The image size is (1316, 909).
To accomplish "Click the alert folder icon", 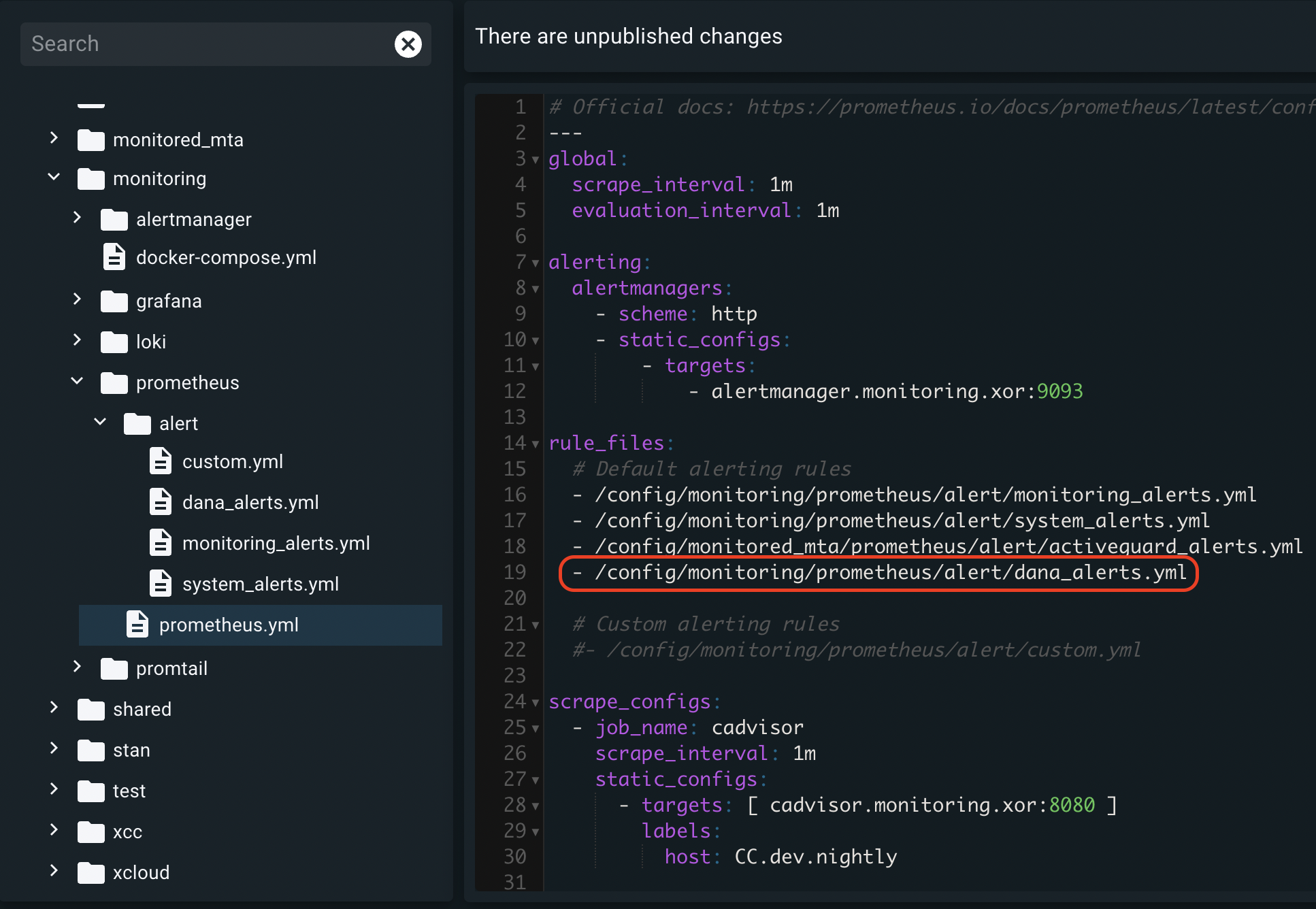I will (x=137, y=424).
